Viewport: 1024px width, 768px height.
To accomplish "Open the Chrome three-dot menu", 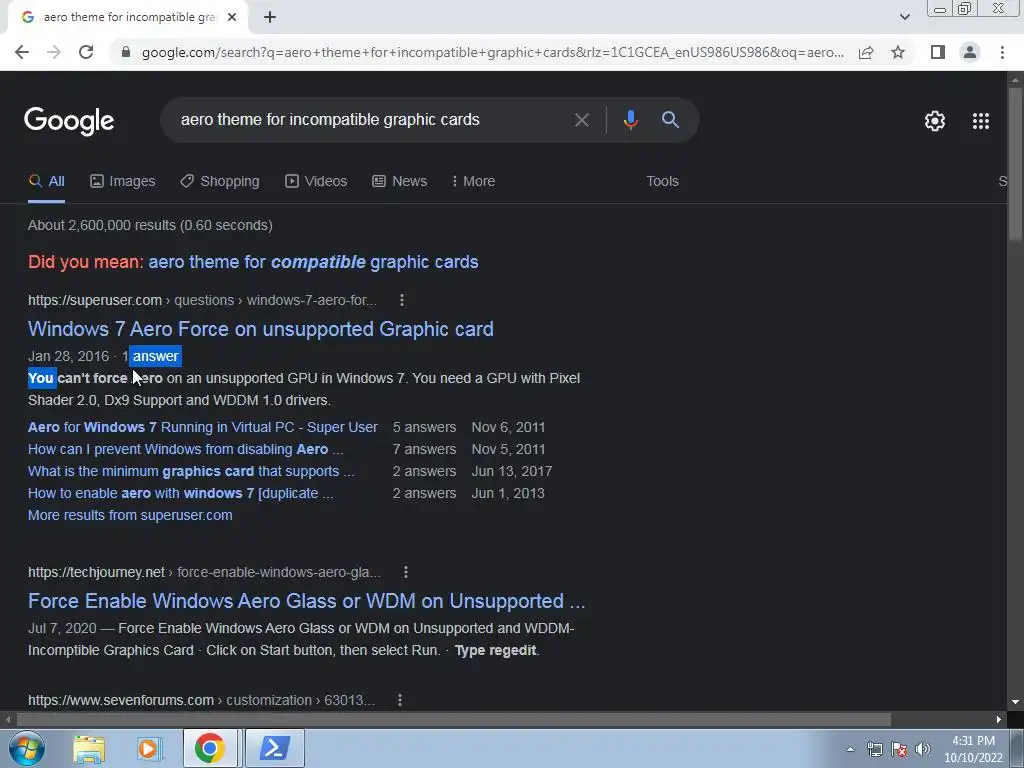I will click(x=1002, y=52).
